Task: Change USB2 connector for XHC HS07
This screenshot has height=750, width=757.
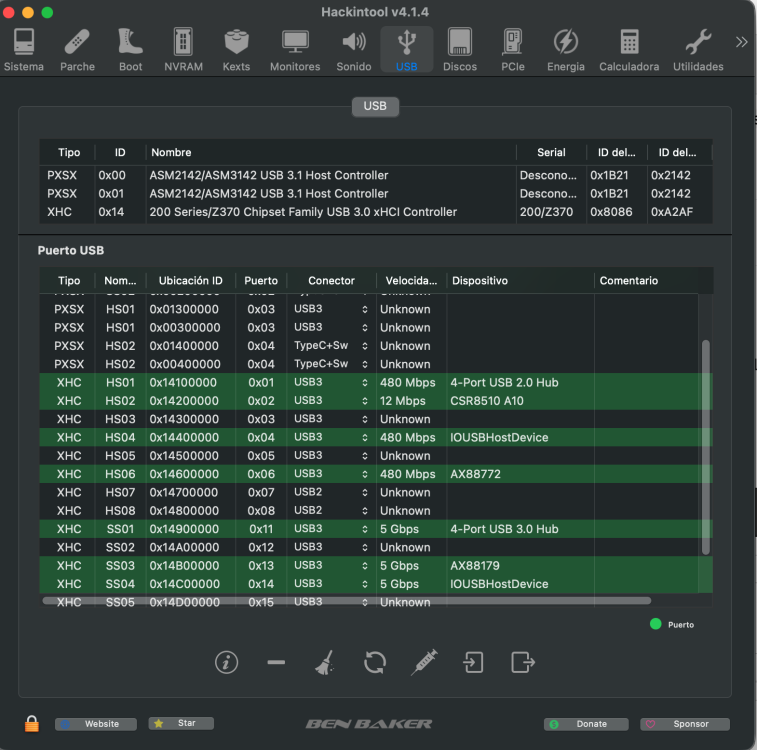Action: tap(331, 492)
